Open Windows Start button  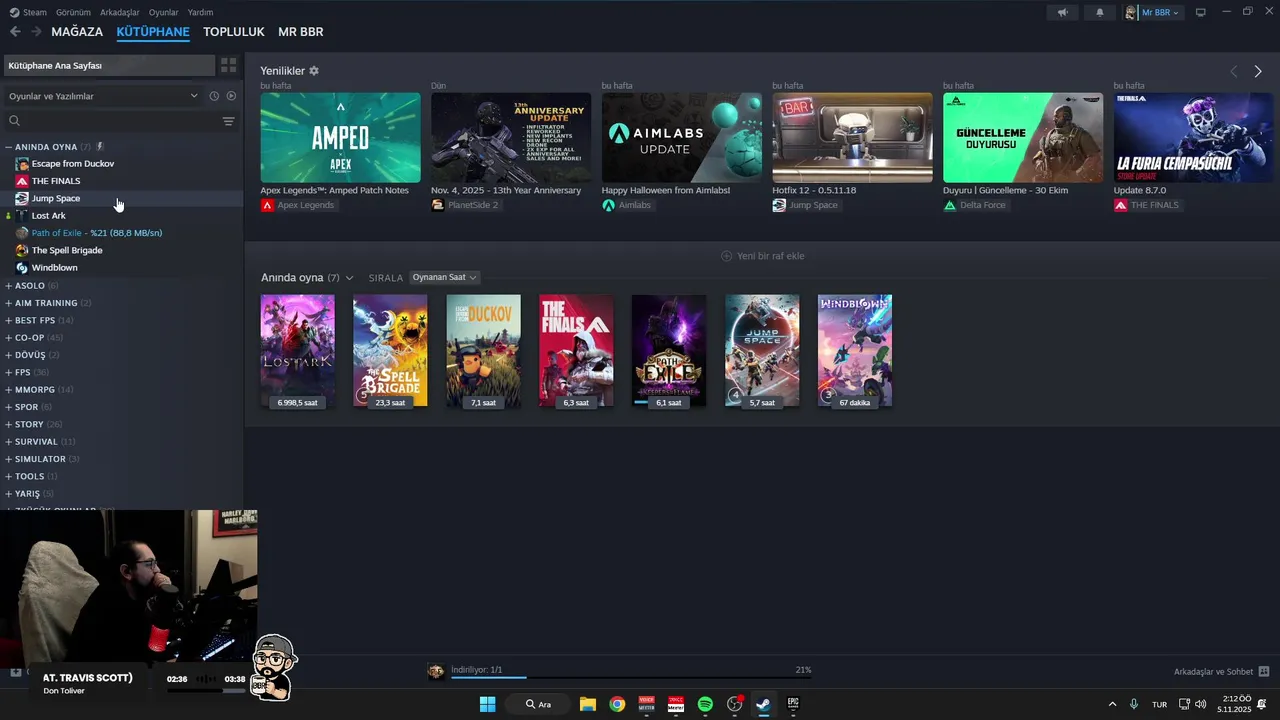click(x=487, y=704)
